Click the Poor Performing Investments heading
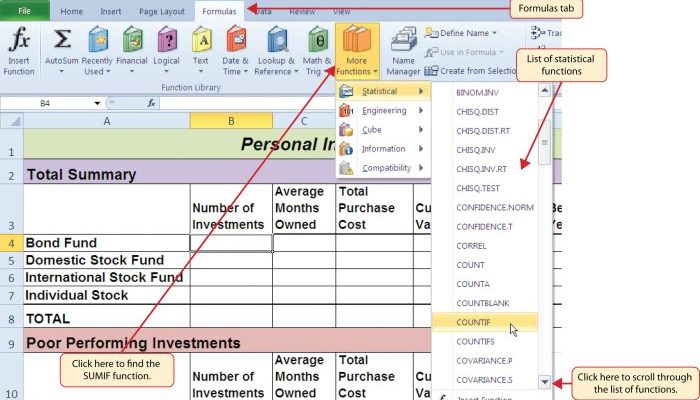 tap(133, 343)
